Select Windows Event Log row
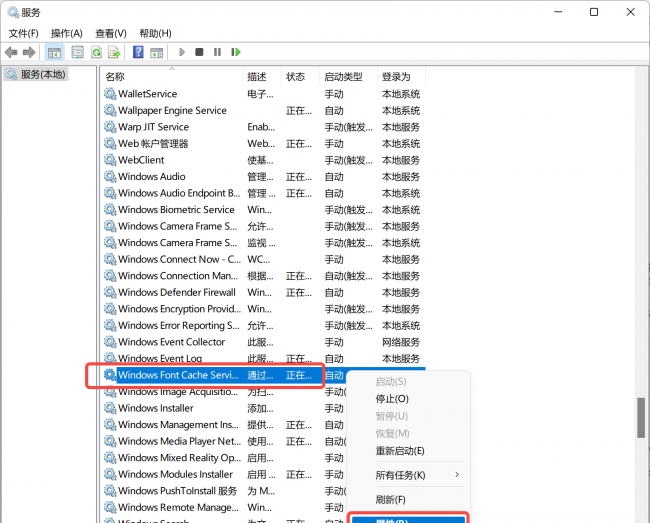Screen dimensions: 650x523 coord(264,358)
